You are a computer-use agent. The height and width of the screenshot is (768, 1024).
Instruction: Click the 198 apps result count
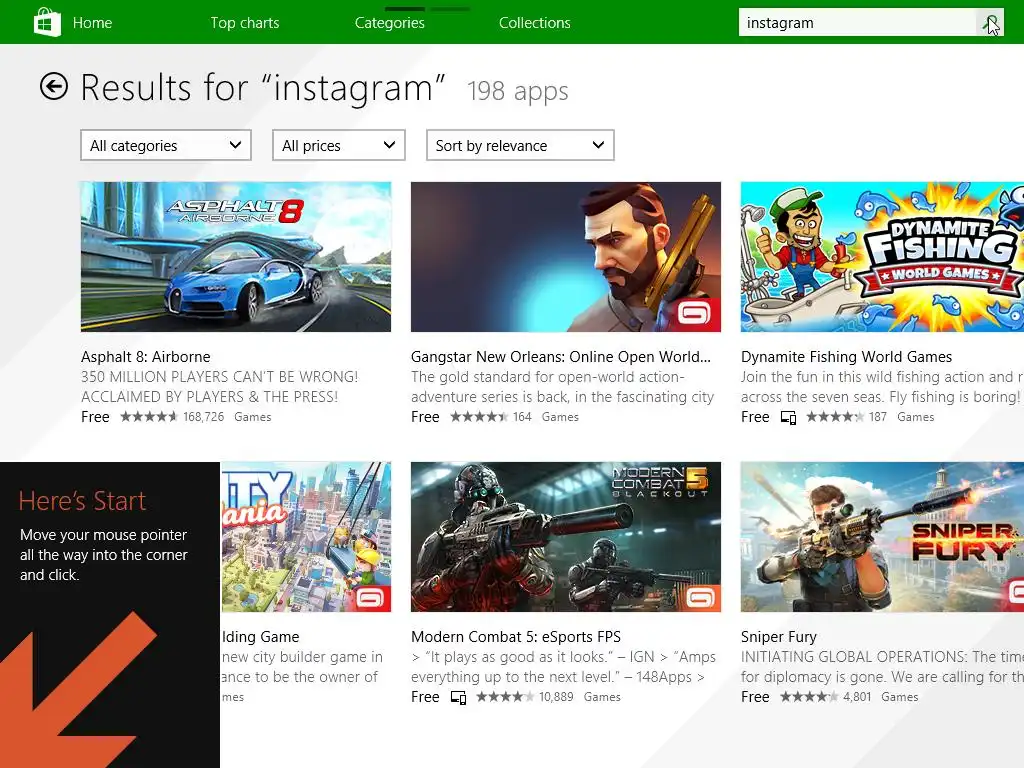pos(518,91)
